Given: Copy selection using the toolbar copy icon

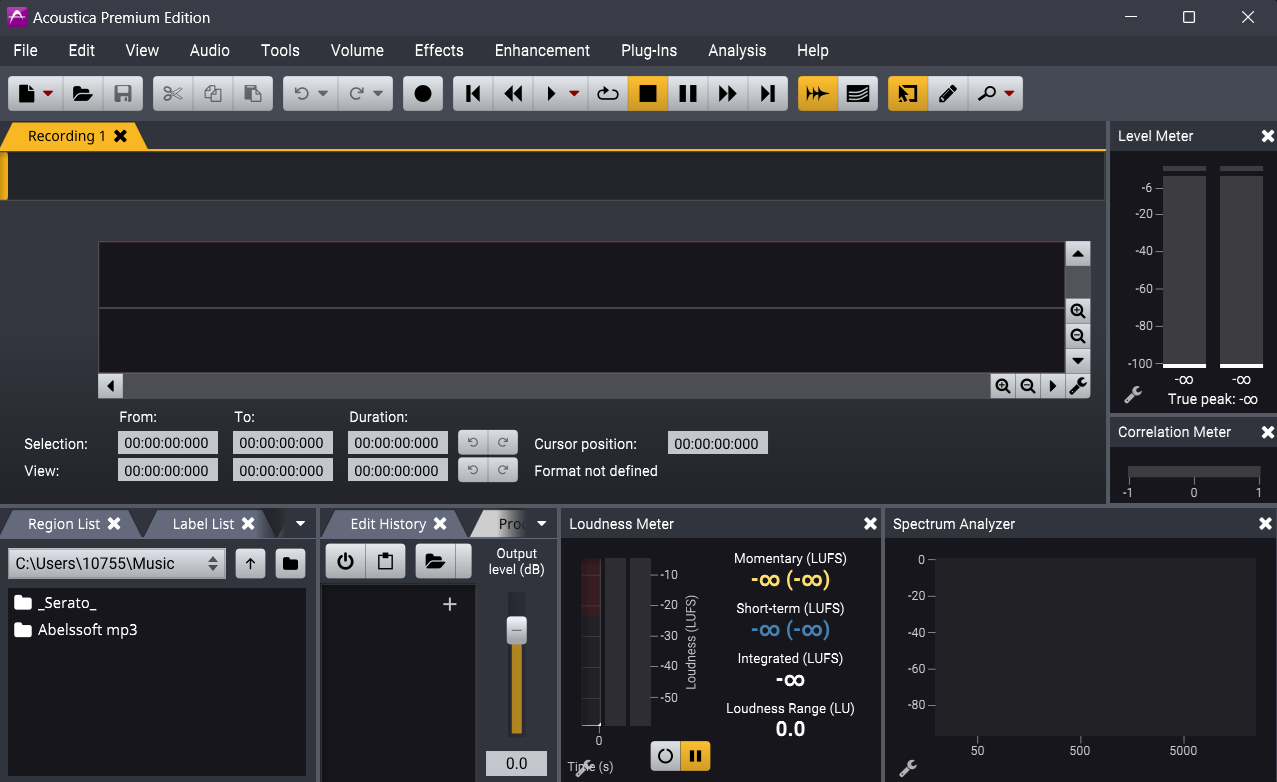Looking at the screenshot, I should (213, 94).
